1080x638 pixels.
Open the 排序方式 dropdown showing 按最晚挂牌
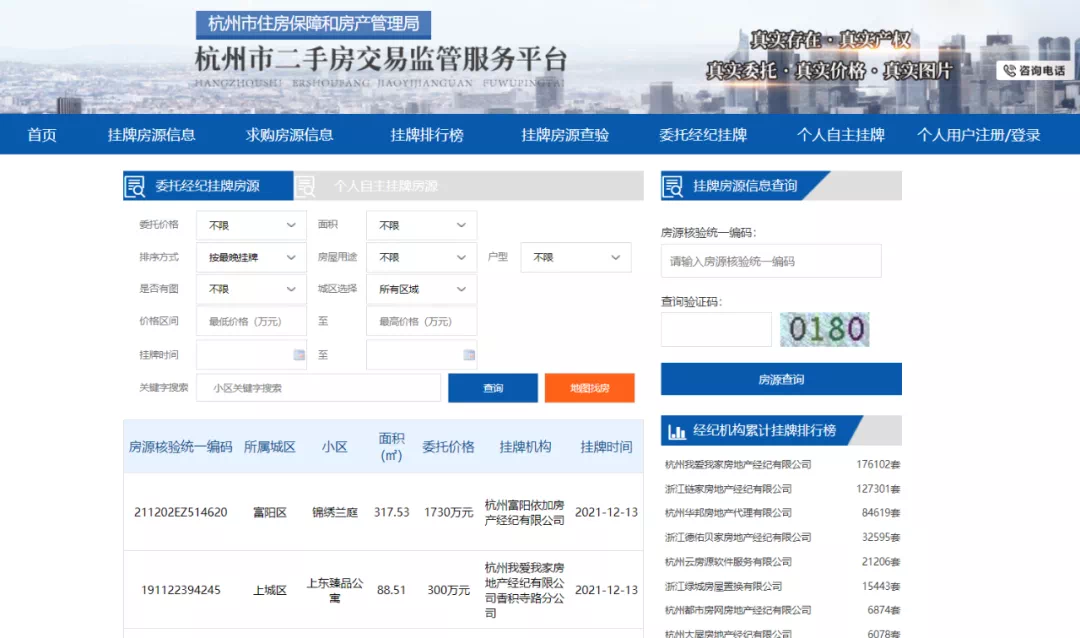(251, 257)
